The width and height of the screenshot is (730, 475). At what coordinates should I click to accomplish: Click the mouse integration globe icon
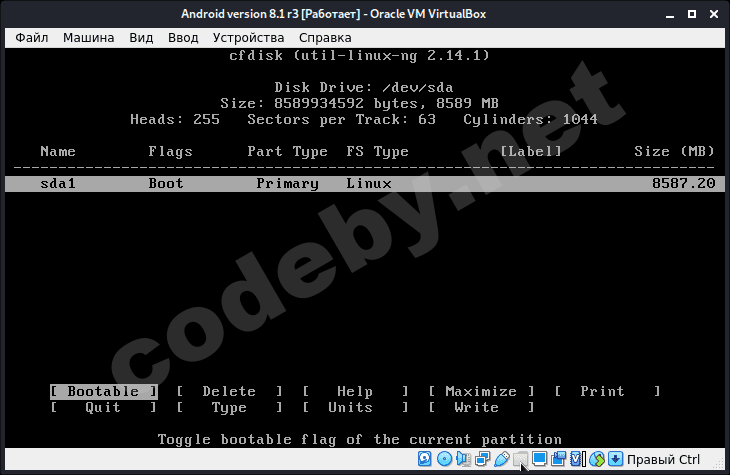coord(596,459)
